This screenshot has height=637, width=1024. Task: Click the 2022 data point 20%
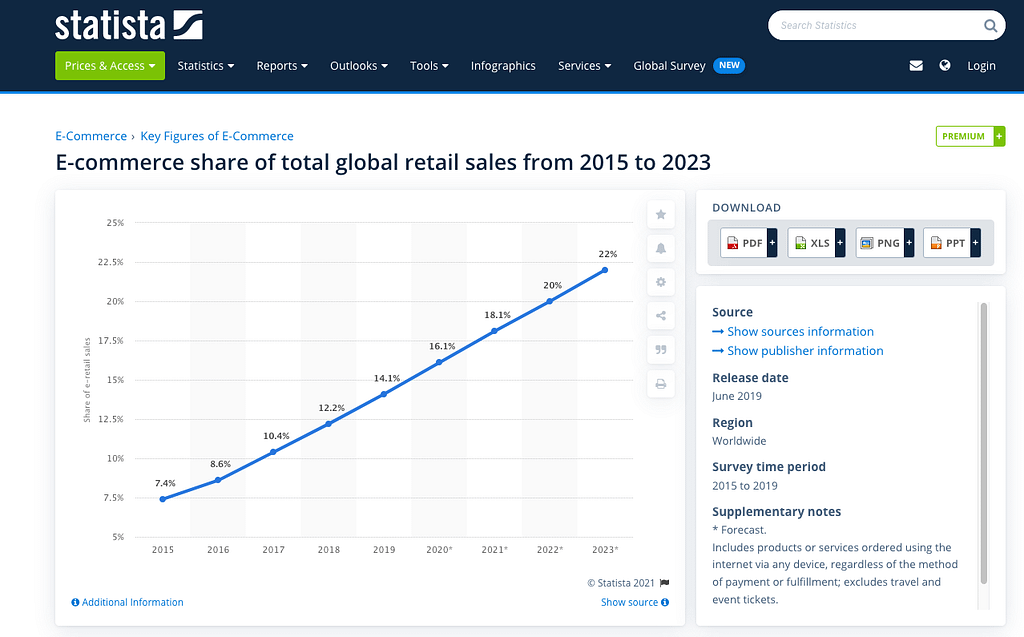click(x=550, y=301)
